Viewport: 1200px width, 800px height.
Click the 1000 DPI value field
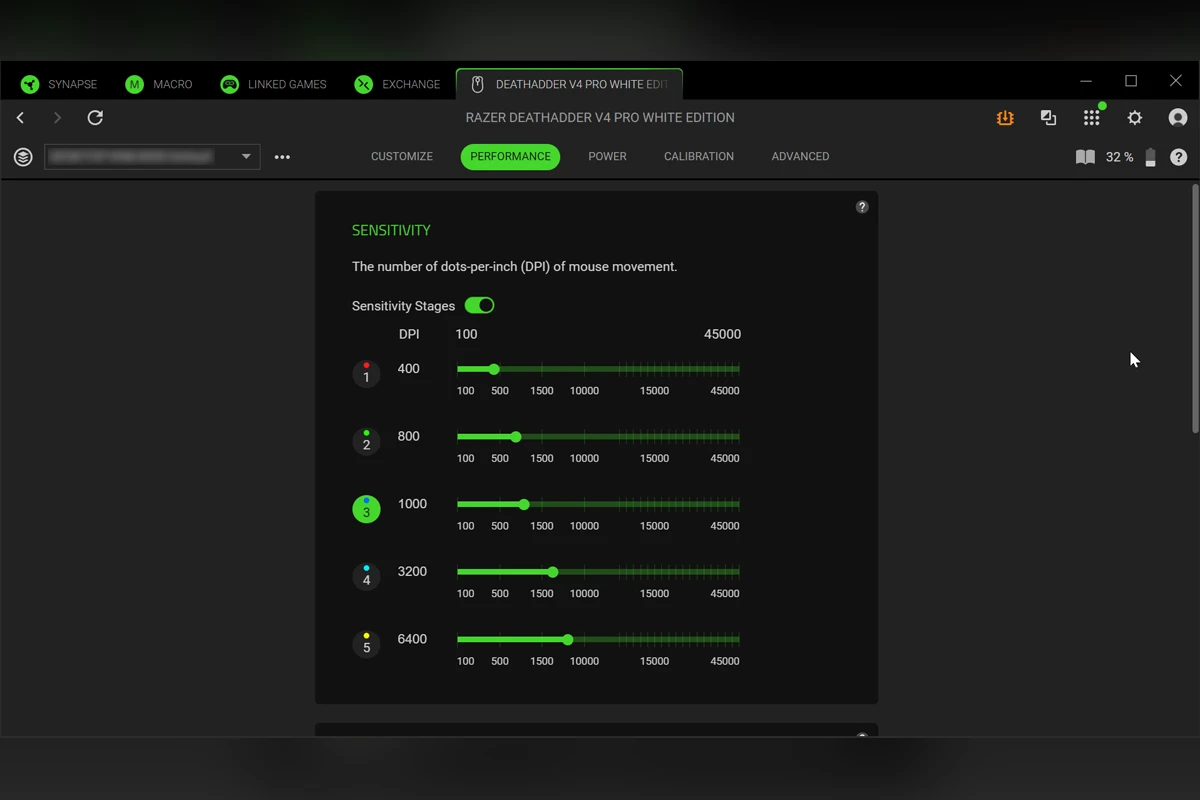point(412,504)
